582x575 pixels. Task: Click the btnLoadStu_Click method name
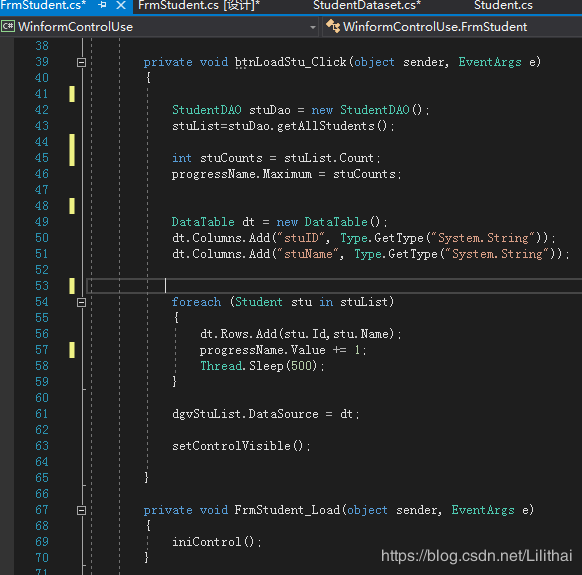tap(291, 62)
